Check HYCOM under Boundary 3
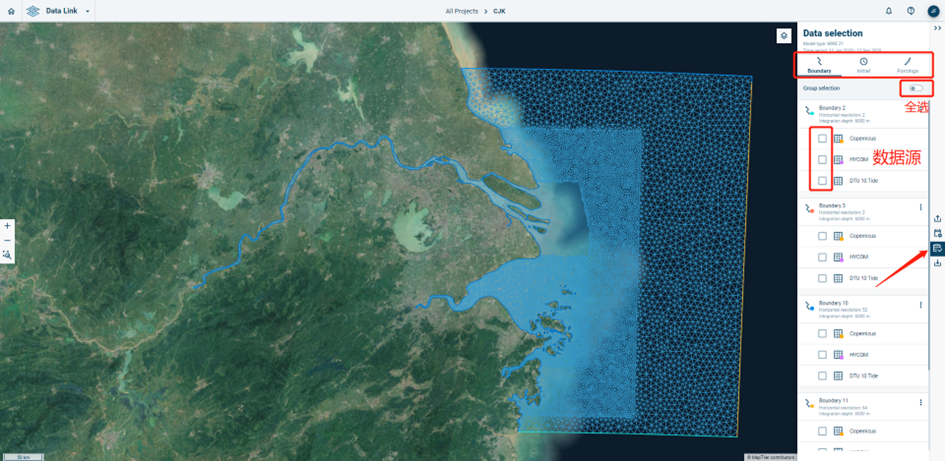The image size is (945, 461). click(x=823, y=257)
